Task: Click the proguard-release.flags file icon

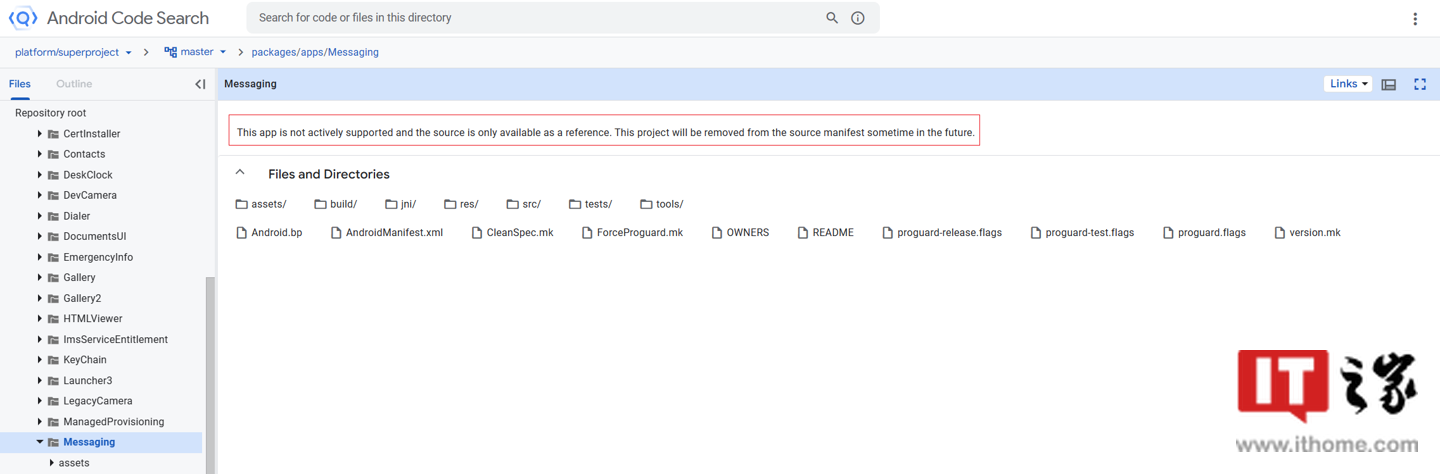Action: [x=888, y=232]
